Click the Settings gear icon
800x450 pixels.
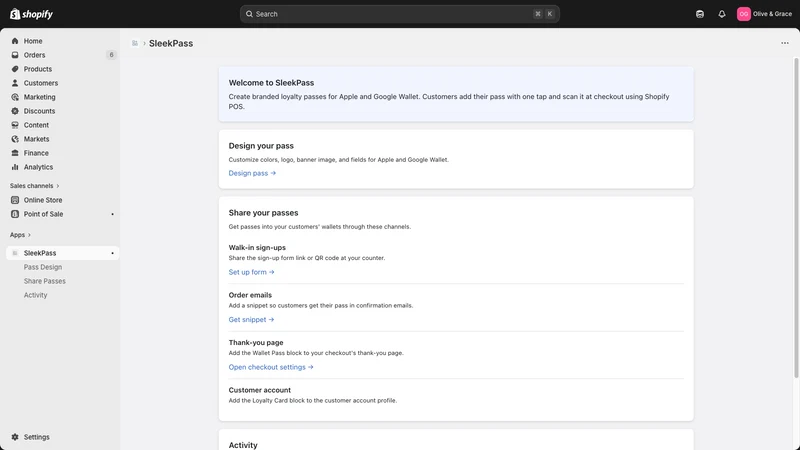pos(15,437)
